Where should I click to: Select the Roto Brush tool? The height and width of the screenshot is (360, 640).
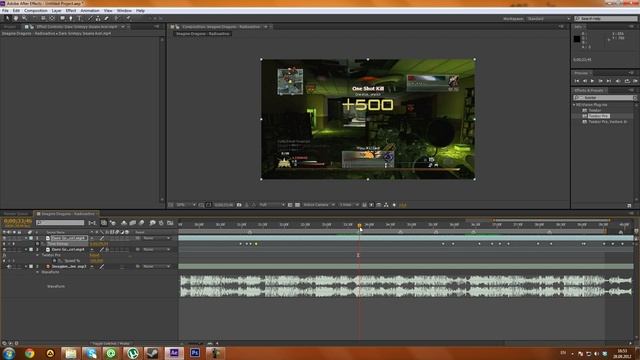(x=117, y=18)
